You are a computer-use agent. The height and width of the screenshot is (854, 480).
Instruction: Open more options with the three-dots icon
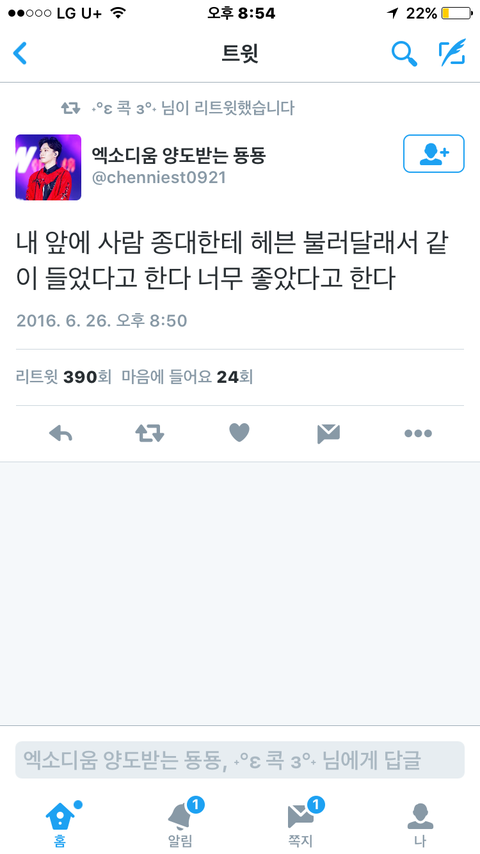tap(418, 434)
